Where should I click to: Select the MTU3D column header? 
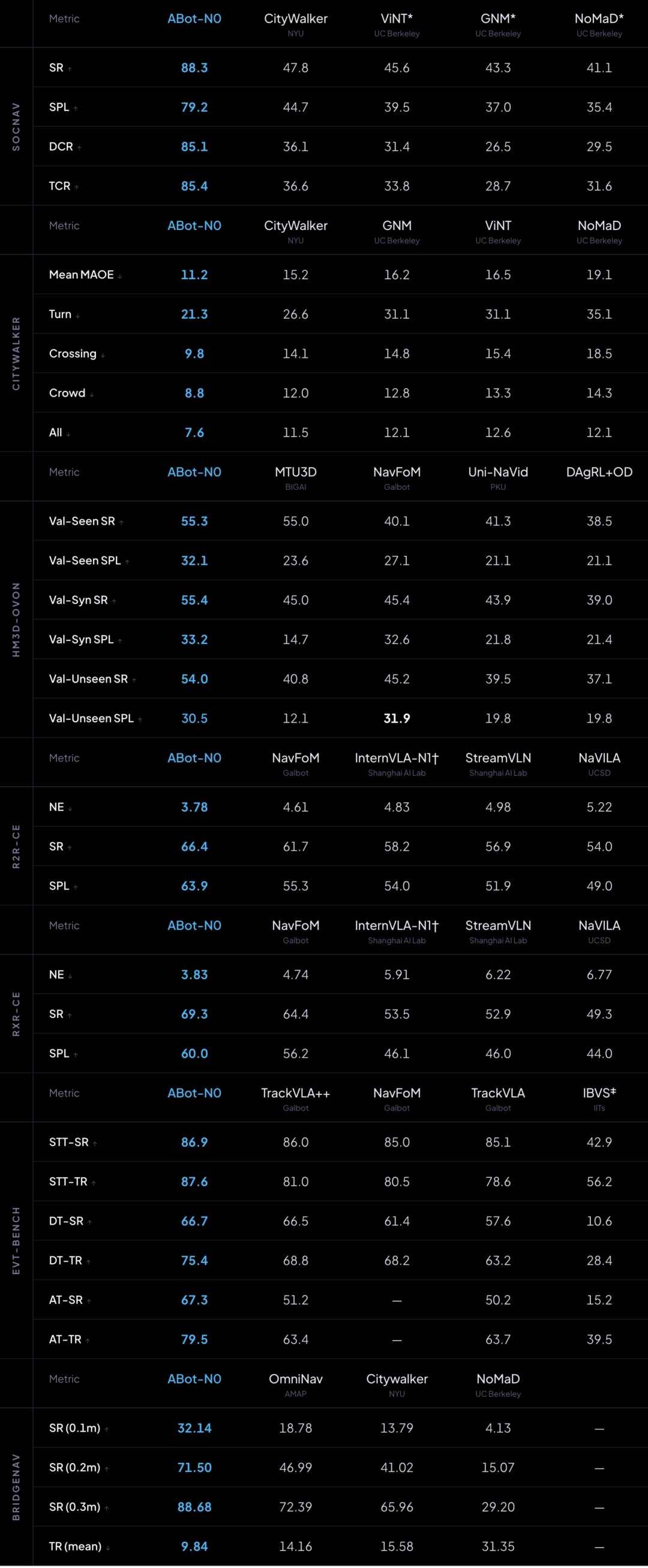point(296,472)
